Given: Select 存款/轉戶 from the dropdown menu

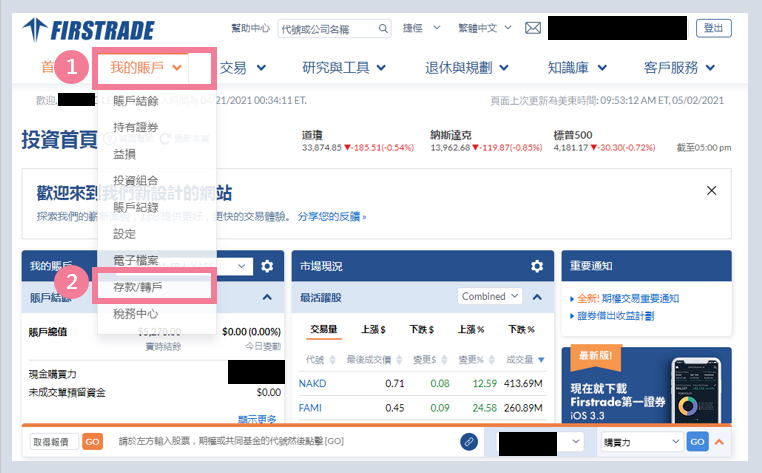Looking at the screenshot, I should pos(138,287).
